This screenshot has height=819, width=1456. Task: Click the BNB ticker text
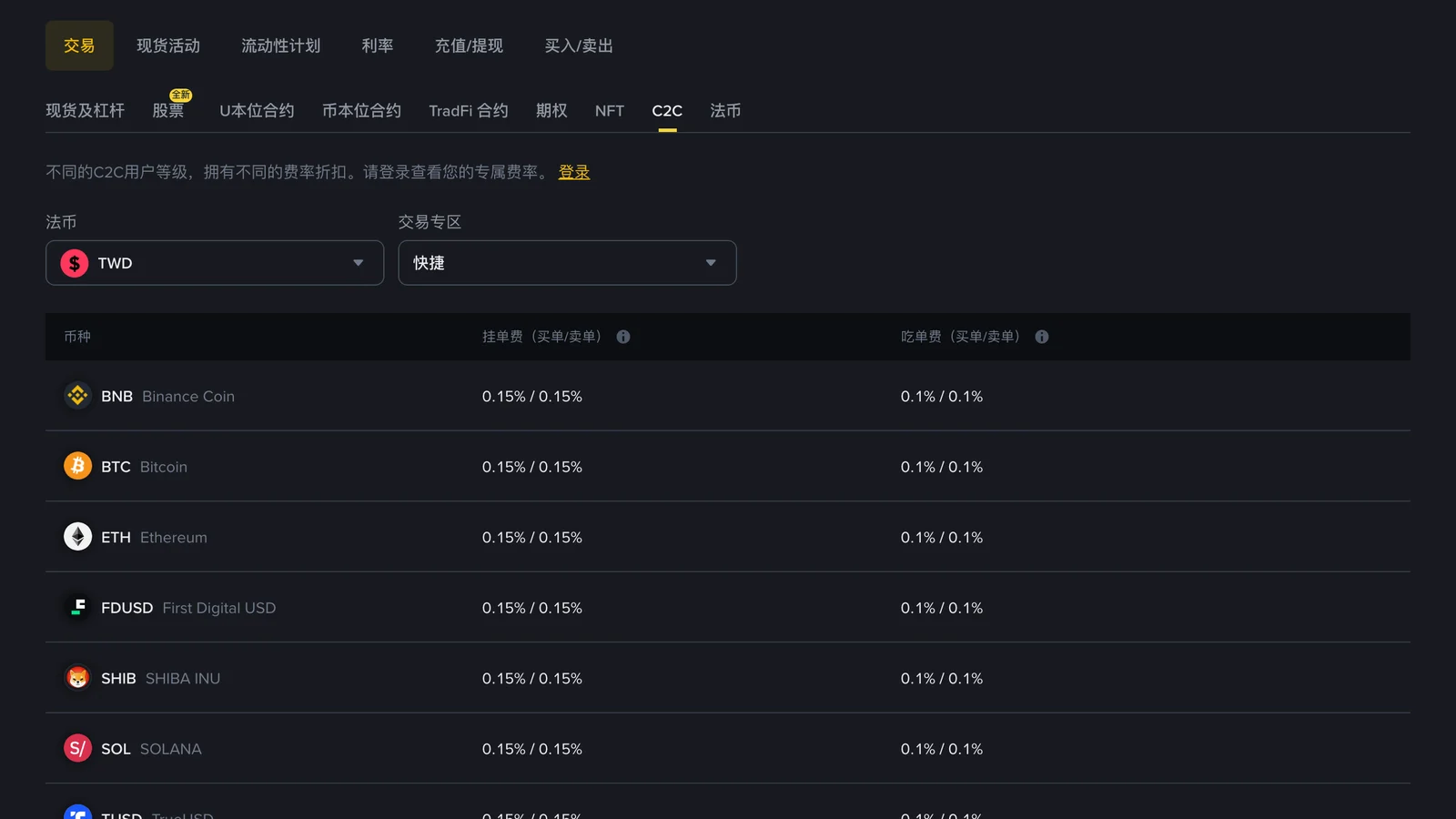click(116, 396)
